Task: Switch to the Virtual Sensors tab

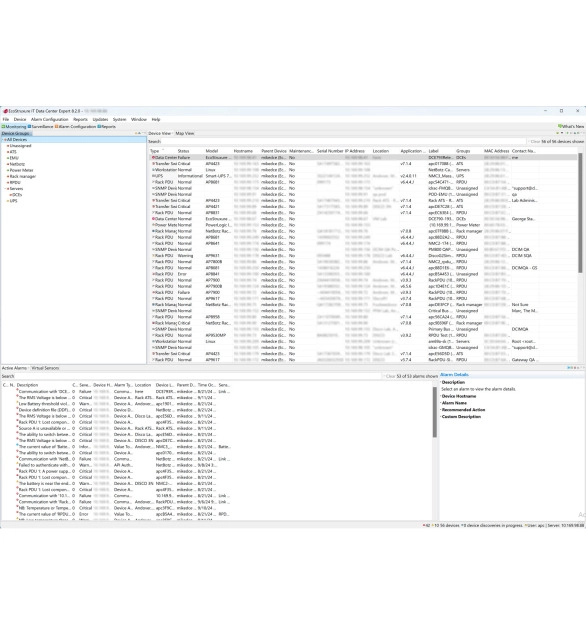Action: [45, 368]
